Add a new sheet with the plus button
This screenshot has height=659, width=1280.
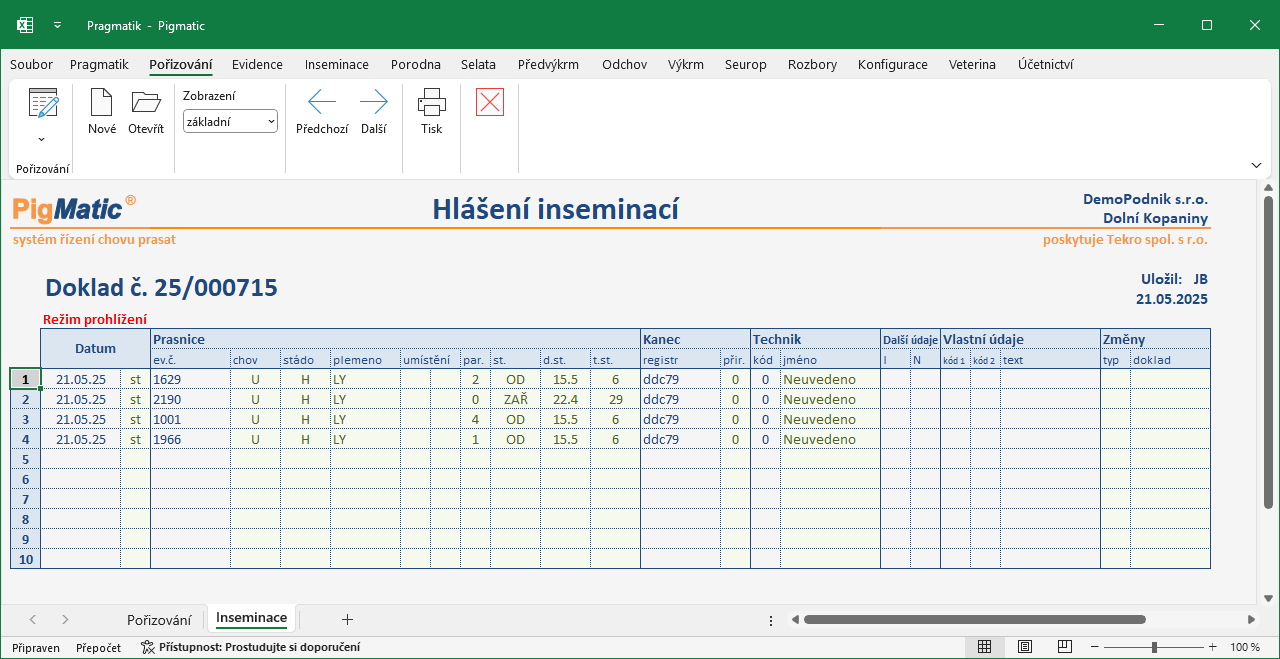coord(347,619)
